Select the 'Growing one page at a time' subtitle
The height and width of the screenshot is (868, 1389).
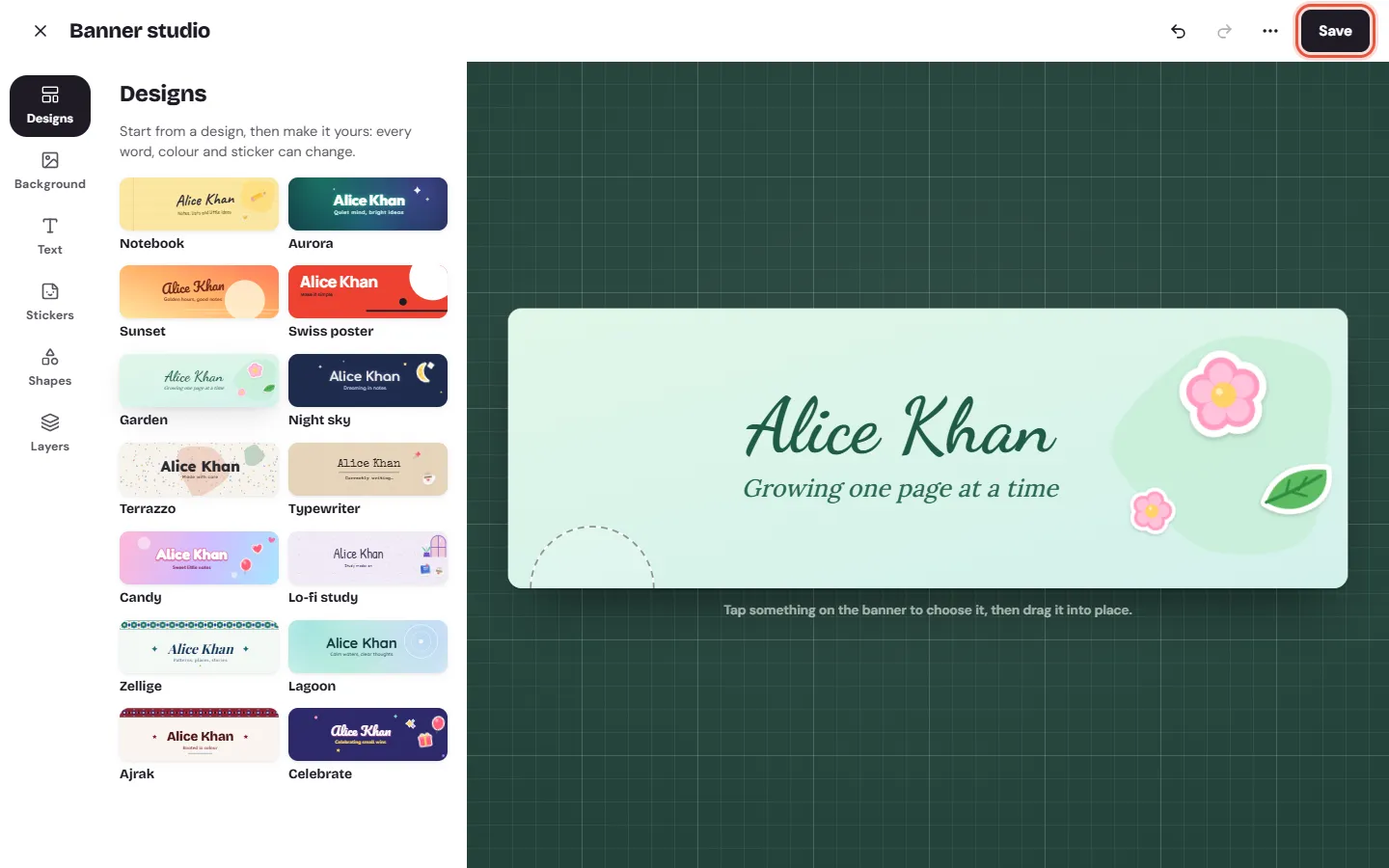(x=901, y=489)
